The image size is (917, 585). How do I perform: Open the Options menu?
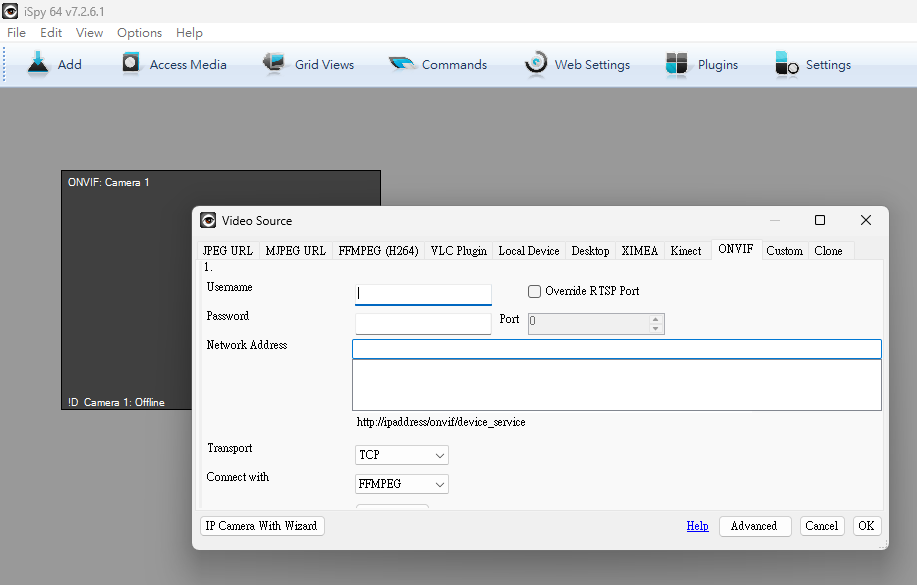pyautogui.click(x=139, y=33)
